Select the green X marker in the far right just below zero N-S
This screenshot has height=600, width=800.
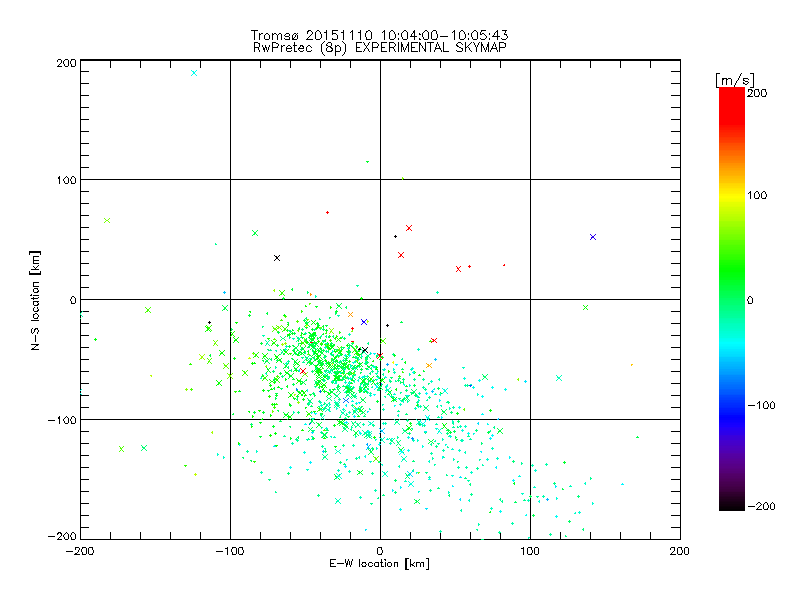586,308
